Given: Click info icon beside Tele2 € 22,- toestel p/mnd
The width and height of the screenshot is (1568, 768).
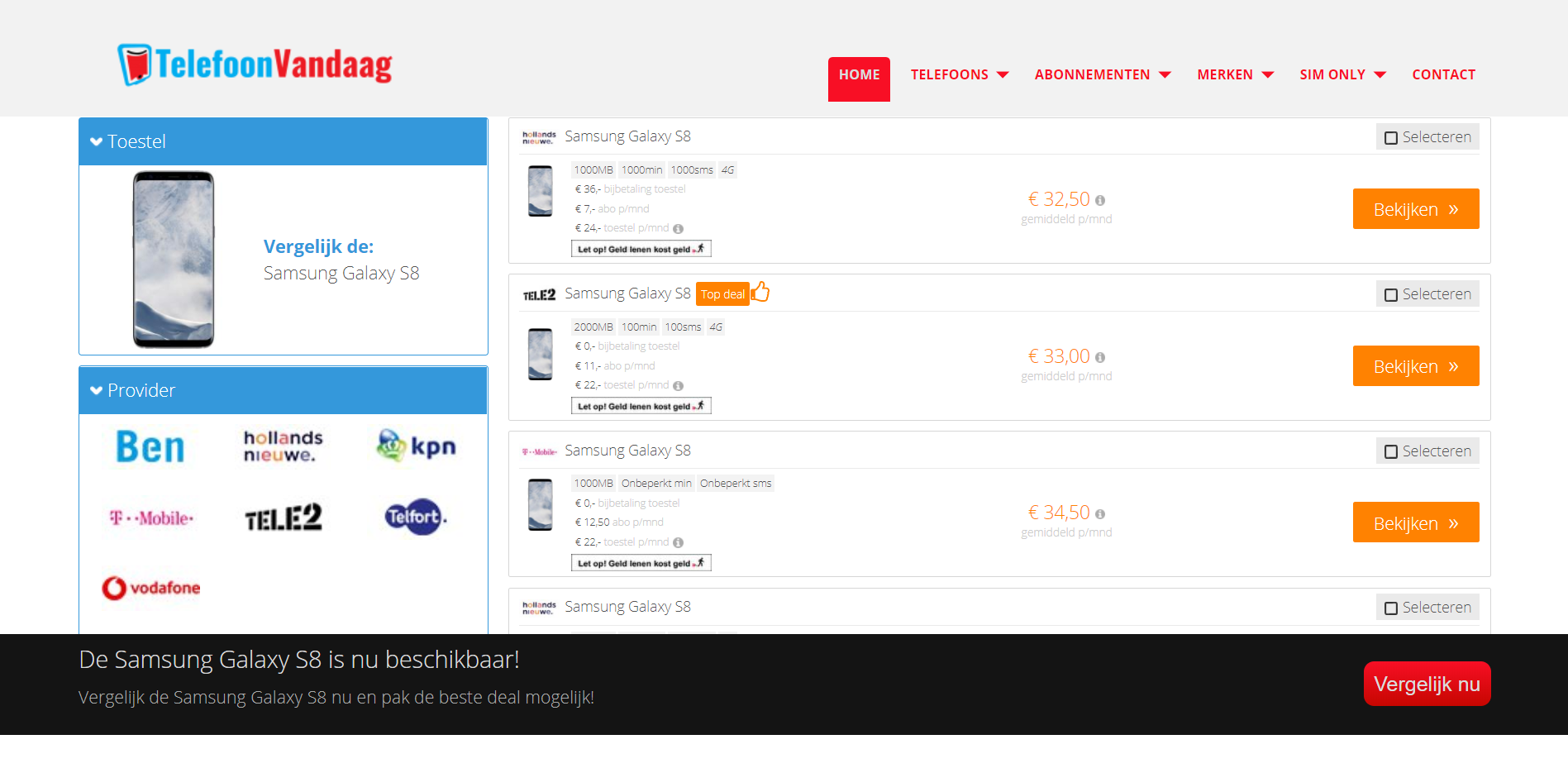Looking at the screenshot, I should [x=678, y=386].
